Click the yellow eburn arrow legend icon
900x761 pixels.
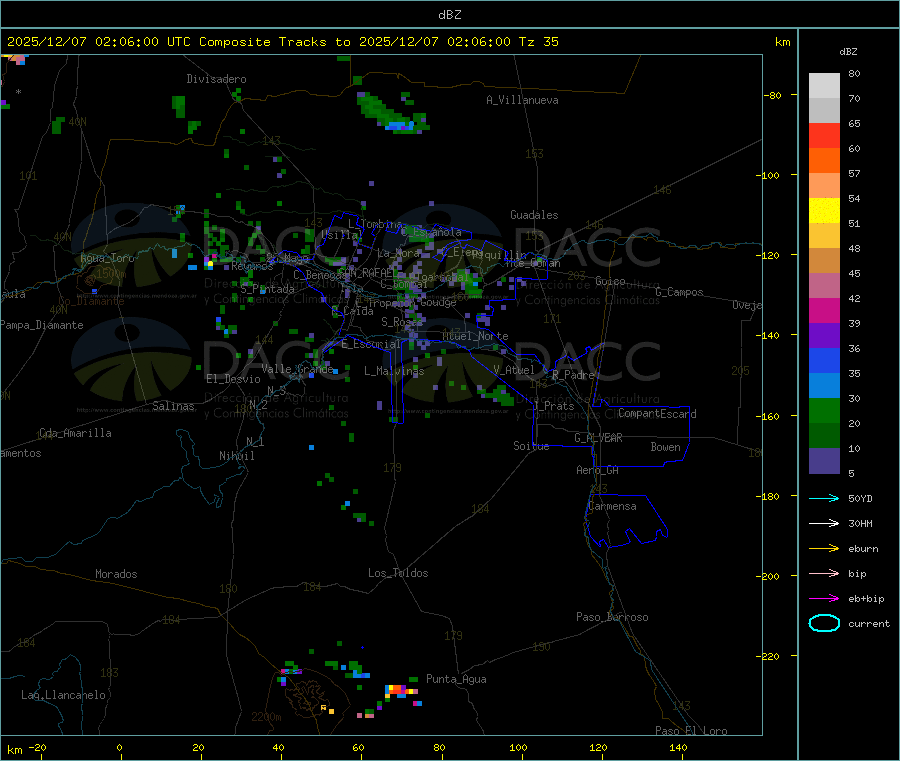(824, 549)
